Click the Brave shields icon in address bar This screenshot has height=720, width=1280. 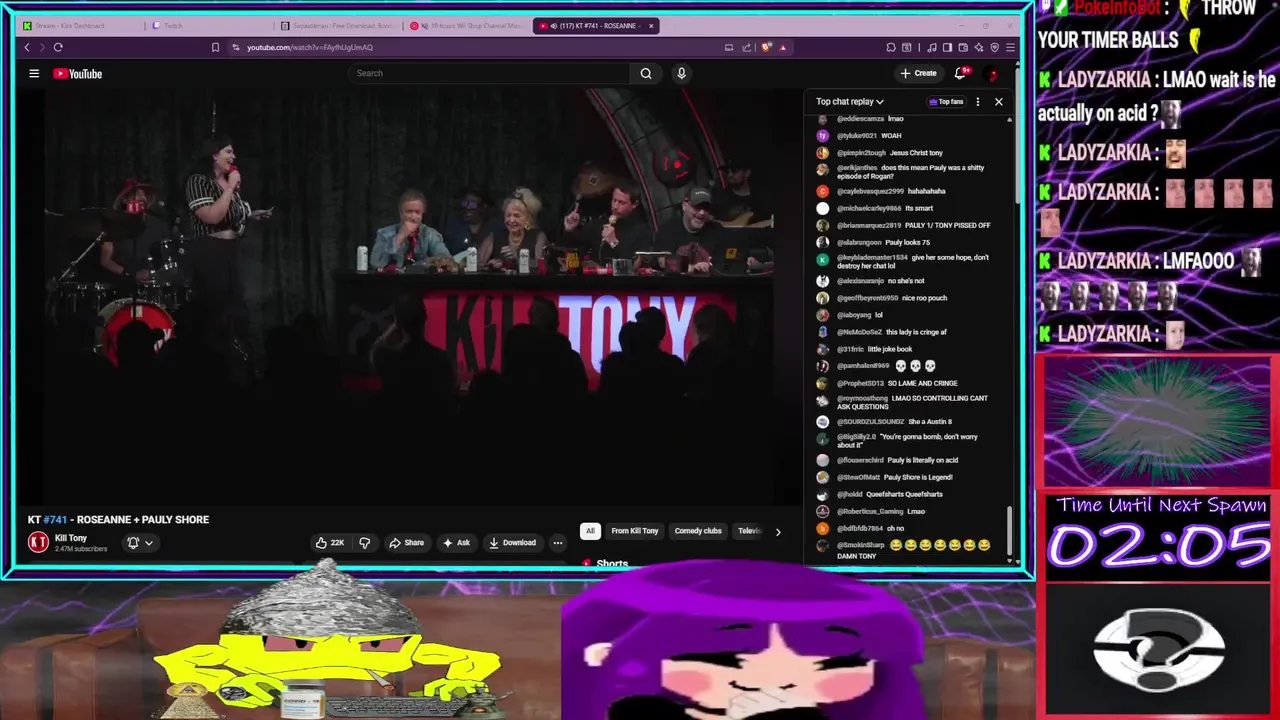[x=767, y=47]
